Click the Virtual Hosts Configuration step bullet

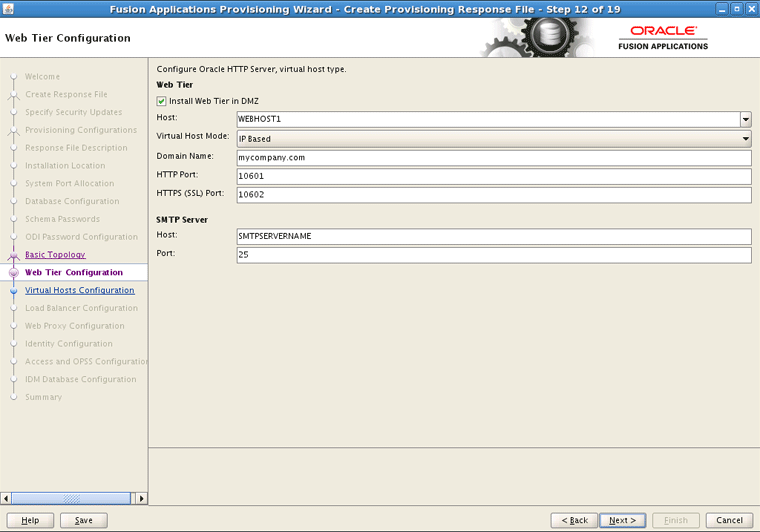pos(14,291)
